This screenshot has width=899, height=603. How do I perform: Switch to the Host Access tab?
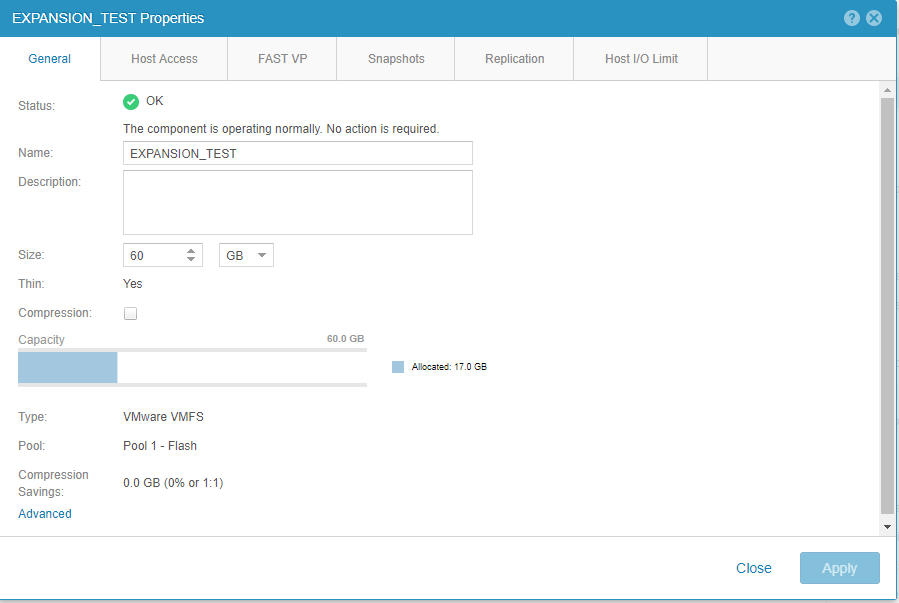pos(164,58)
